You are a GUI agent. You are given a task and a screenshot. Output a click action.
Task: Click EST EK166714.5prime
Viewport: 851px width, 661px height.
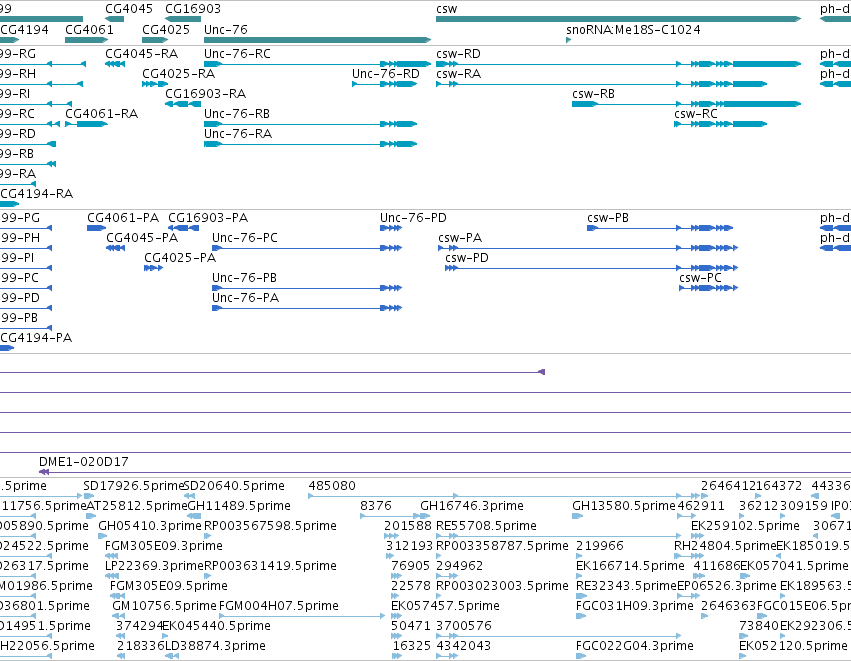pos(580,576)
